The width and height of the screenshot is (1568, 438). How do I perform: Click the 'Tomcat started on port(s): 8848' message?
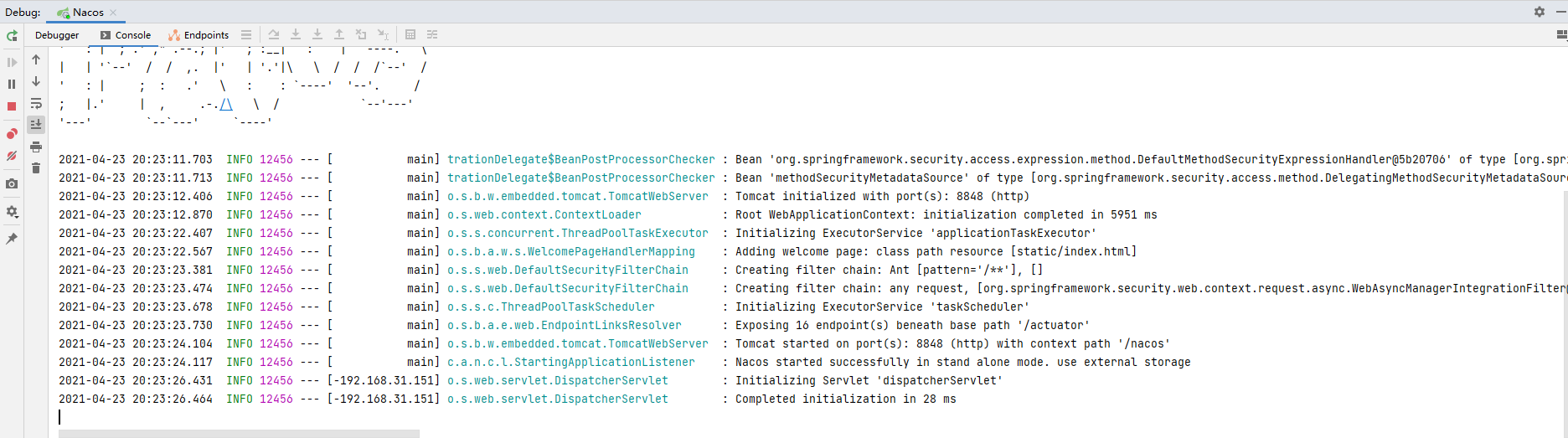coord(953,343)
